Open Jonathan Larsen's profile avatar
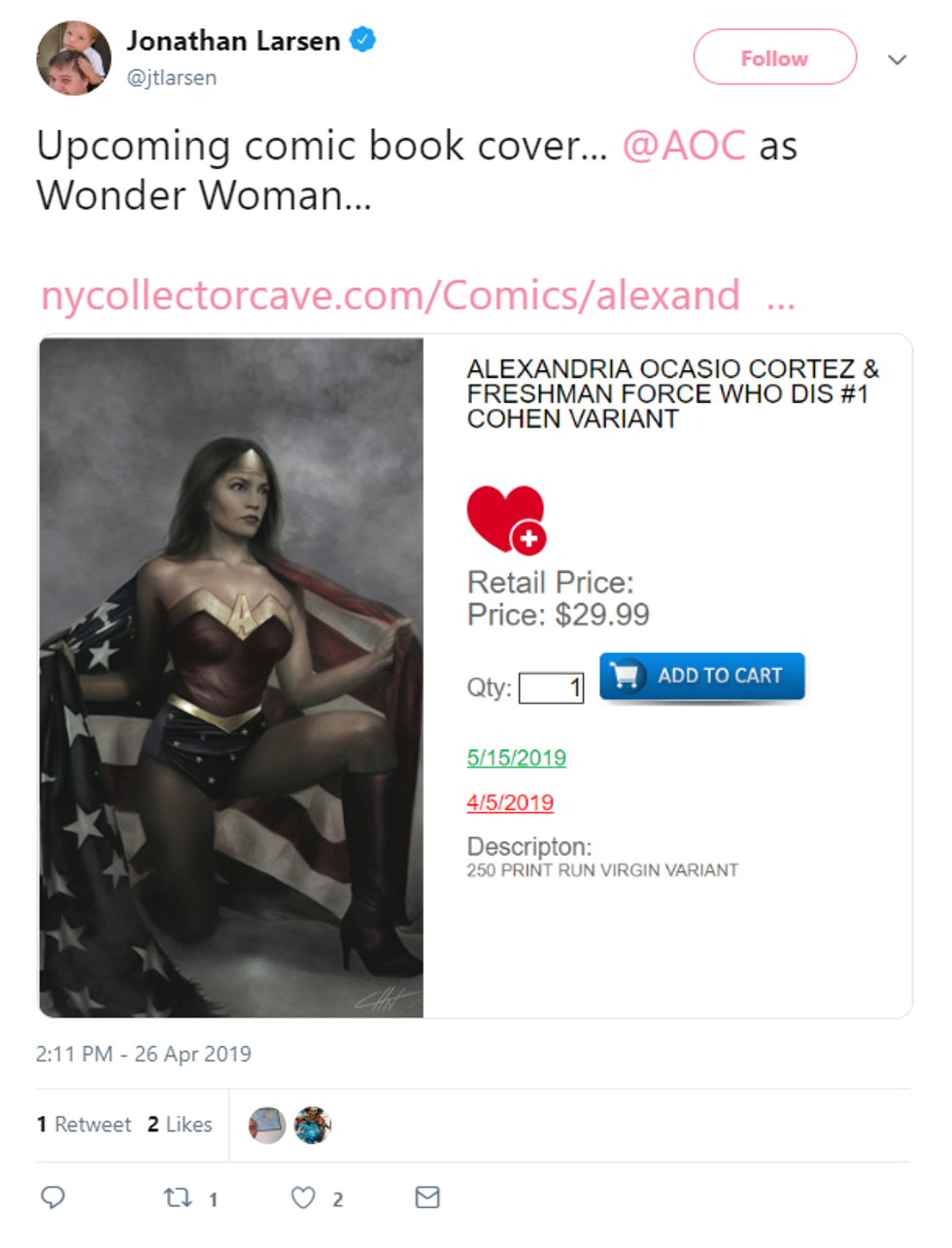The image size is (952, 1248). 74,57
